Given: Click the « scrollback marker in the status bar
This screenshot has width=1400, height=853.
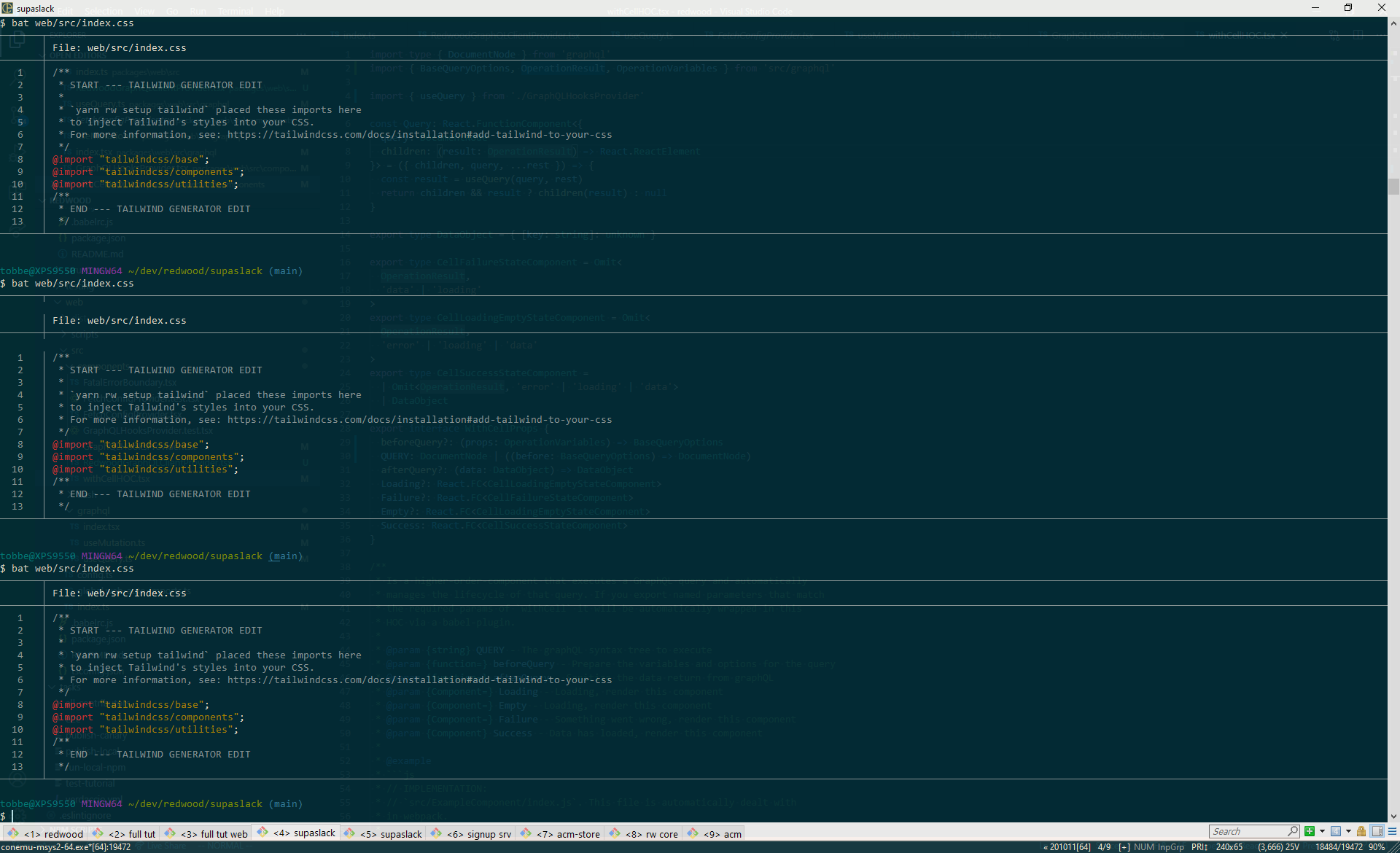Looking at the screenshot, I should (1046, 846).
